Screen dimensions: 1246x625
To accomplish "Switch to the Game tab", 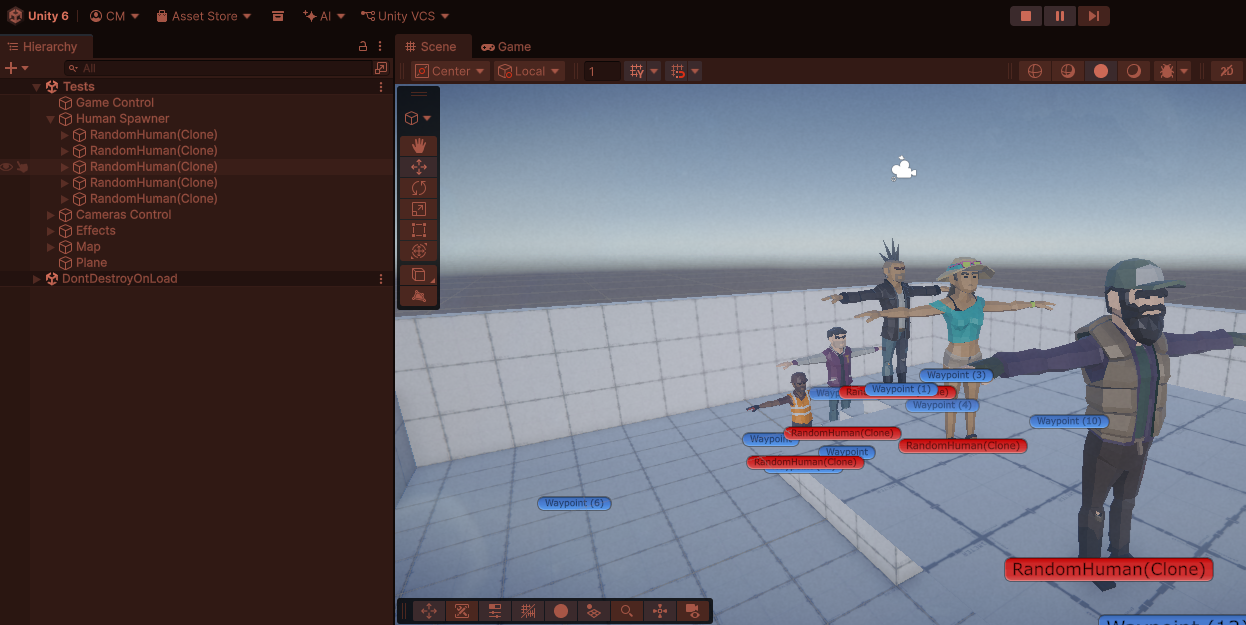I will (506, 47).
